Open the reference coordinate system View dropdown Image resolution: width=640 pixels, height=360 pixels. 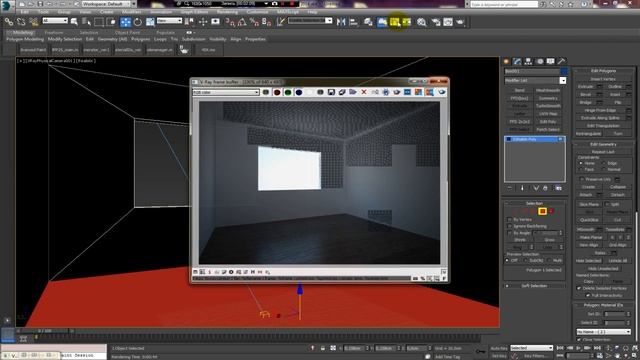coord(169,20)
